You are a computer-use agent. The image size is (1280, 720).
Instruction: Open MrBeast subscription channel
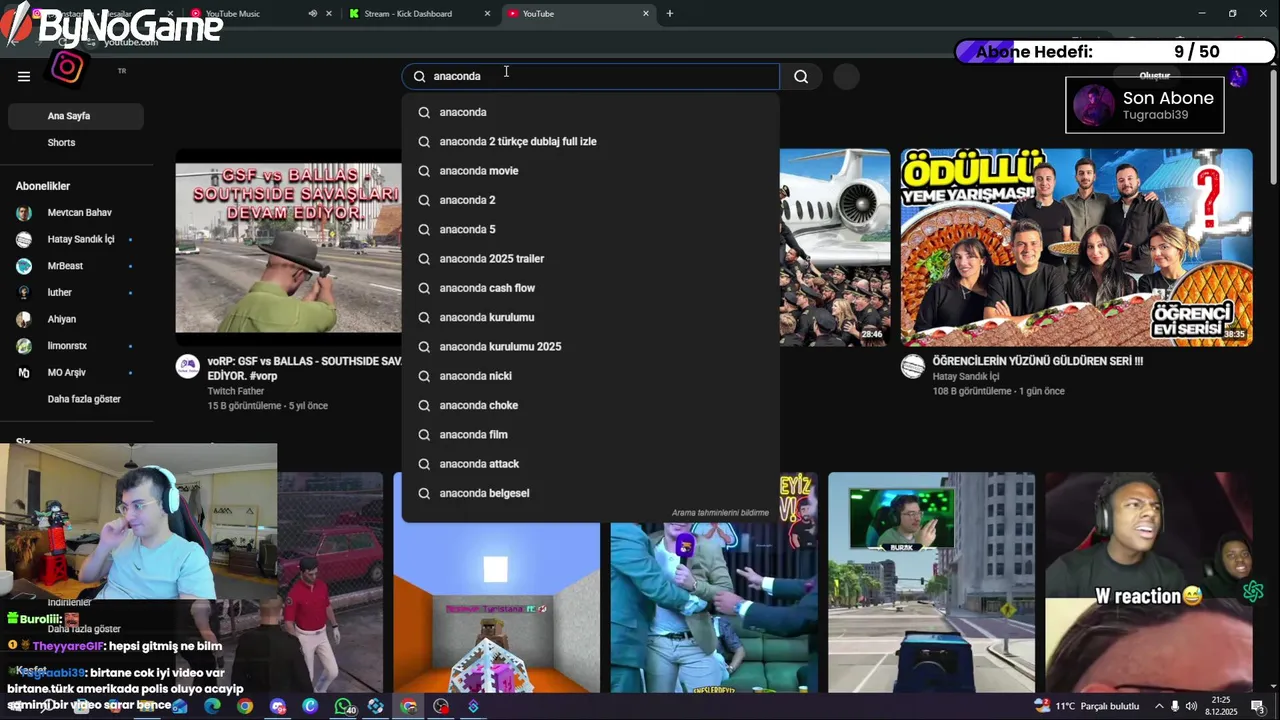pos(76,266)
